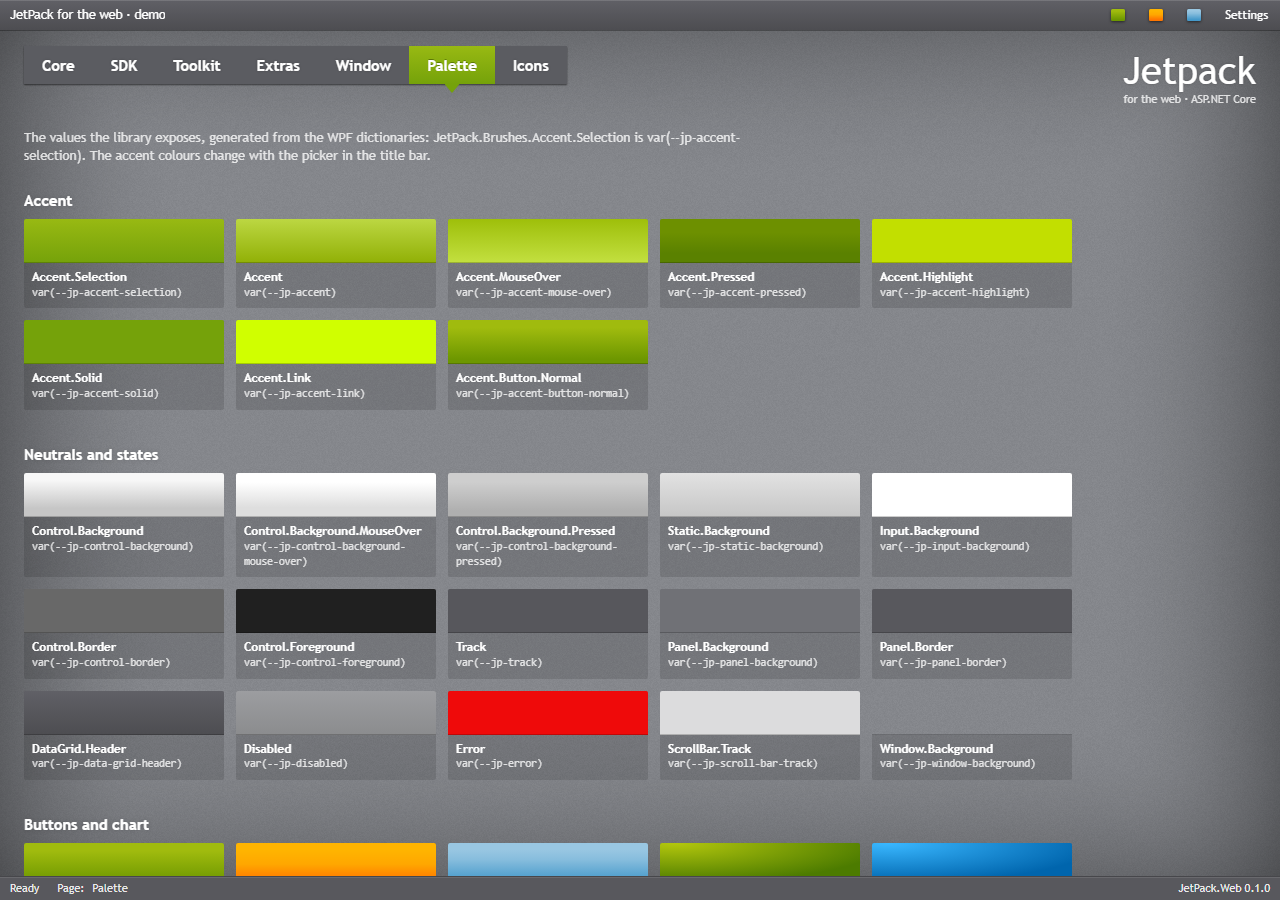Switch to the Core tab

click(x=58, y=66)
